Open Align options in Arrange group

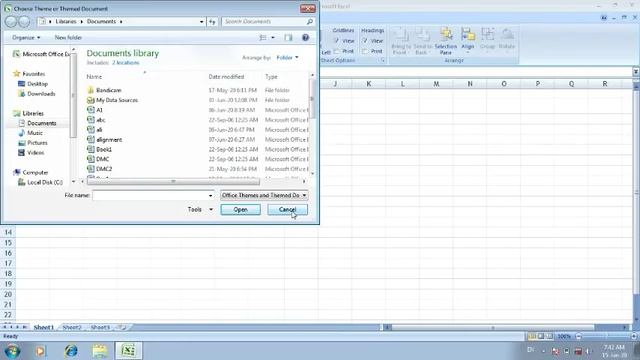[468, 40]
